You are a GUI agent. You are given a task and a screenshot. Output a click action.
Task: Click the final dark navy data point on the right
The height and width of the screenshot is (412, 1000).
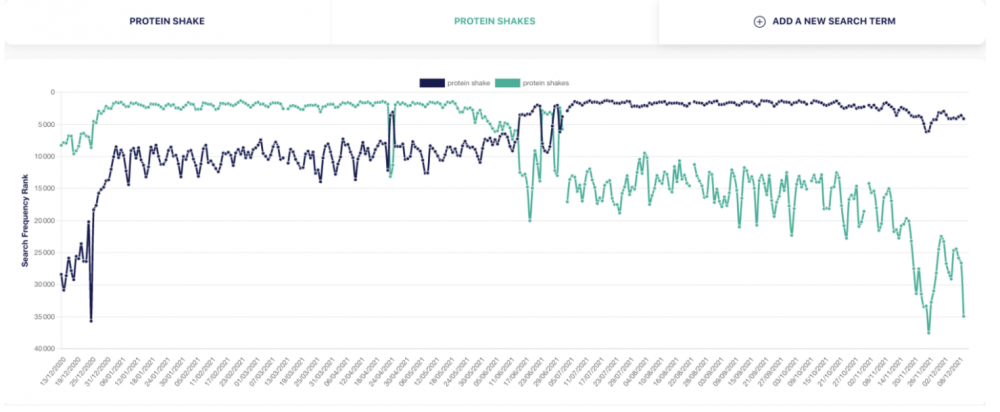(964, 119)
